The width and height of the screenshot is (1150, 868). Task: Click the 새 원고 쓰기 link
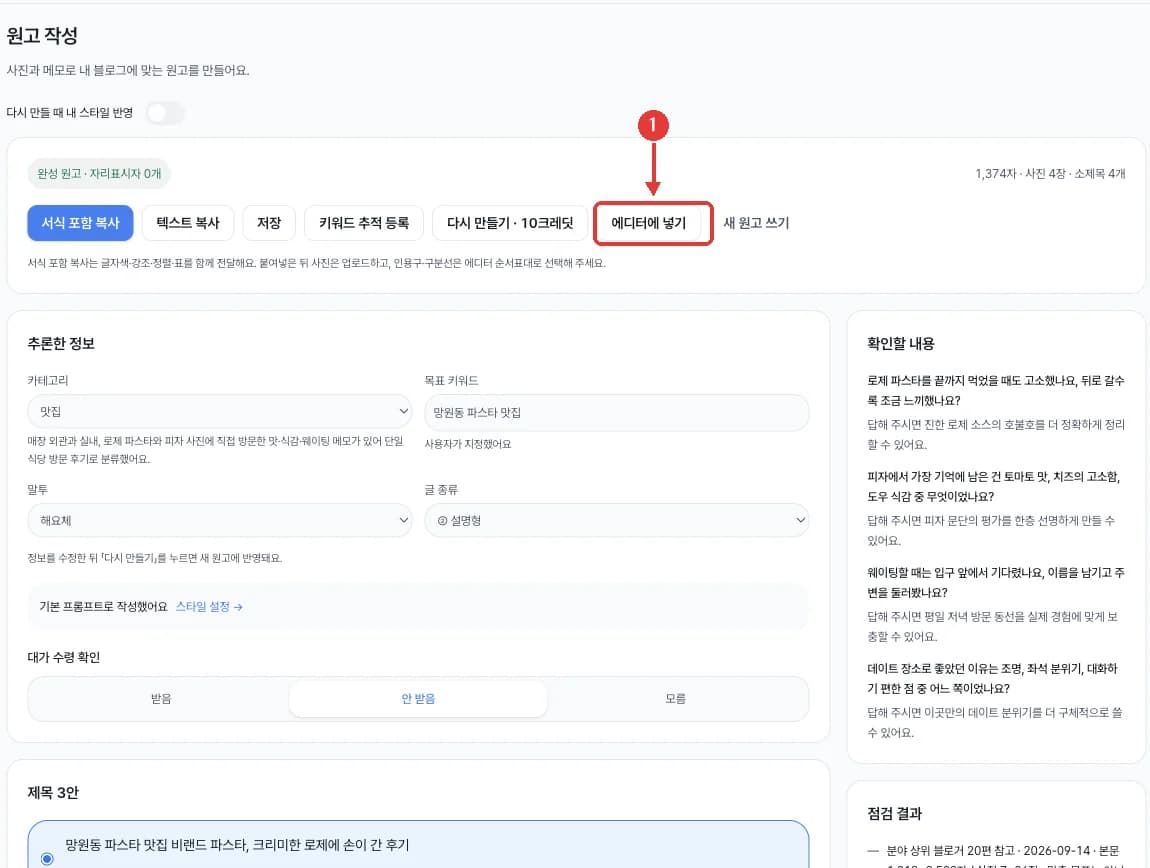(756, 223)
